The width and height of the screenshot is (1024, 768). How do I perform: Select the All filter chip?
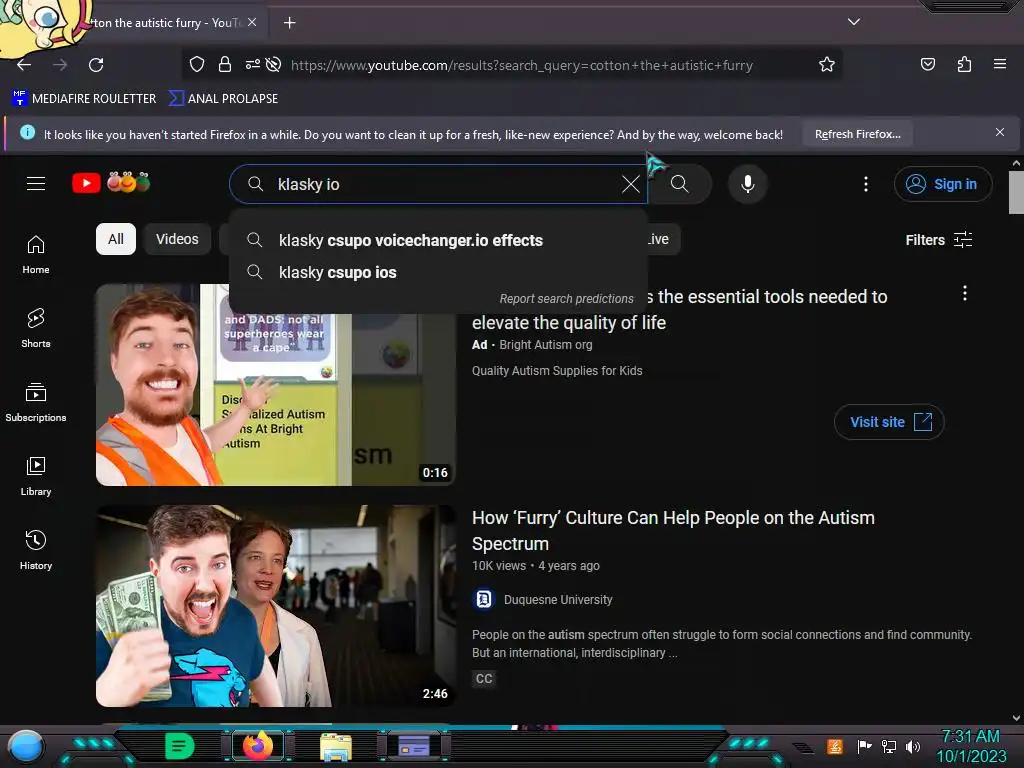click(x=116, y=239)
